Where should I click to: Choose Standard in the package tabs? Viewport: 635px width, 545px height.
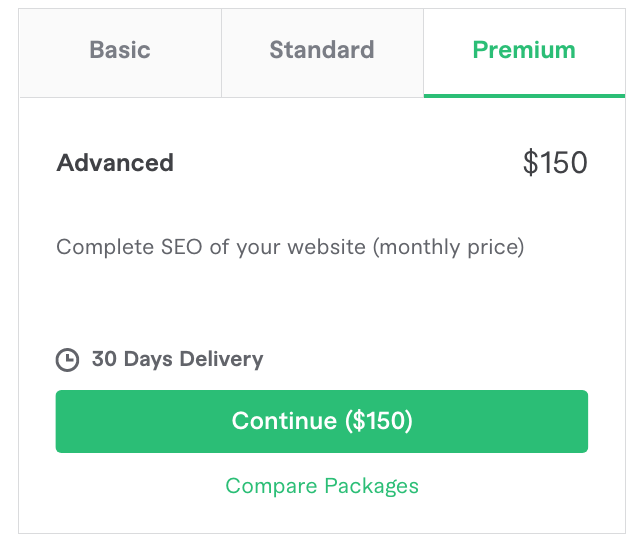322,50
